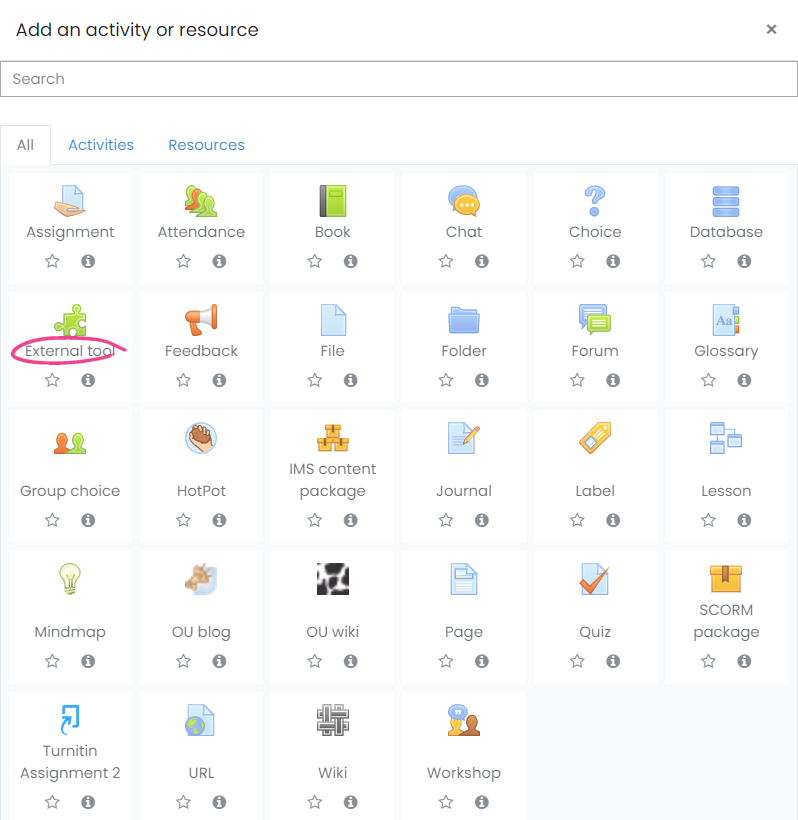Star the Book resource as favourite
Image resolution: width=798 pixels, height=820 pixels.
[x=315, y=261]
